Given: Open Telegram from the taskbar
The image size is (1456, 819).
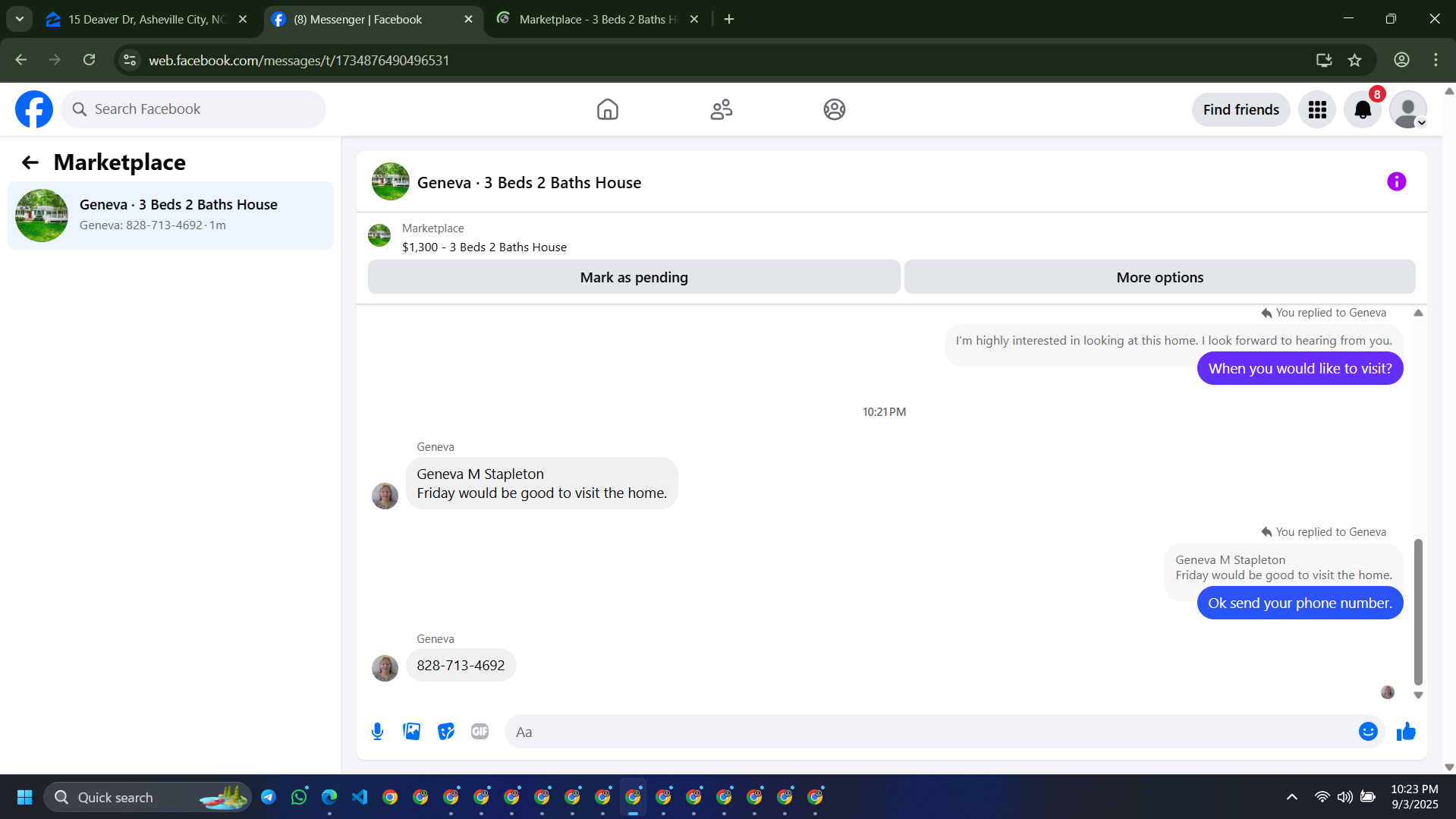Looking at the screenshot, I should coord(269,797).
